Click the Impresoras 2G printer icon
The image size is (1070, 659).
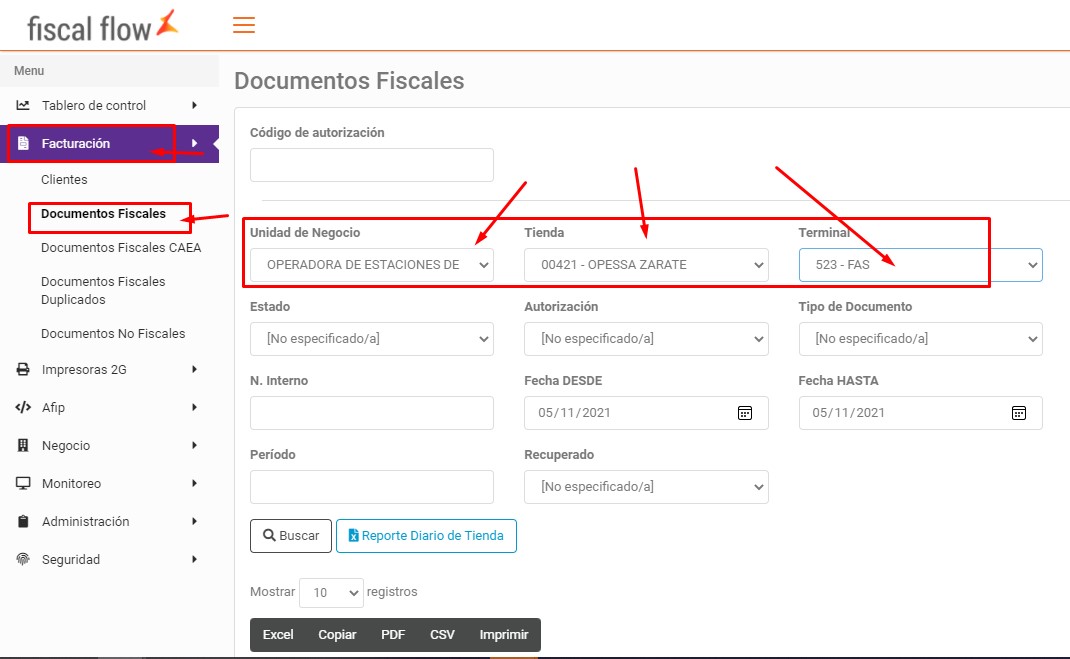pos(23,370)
